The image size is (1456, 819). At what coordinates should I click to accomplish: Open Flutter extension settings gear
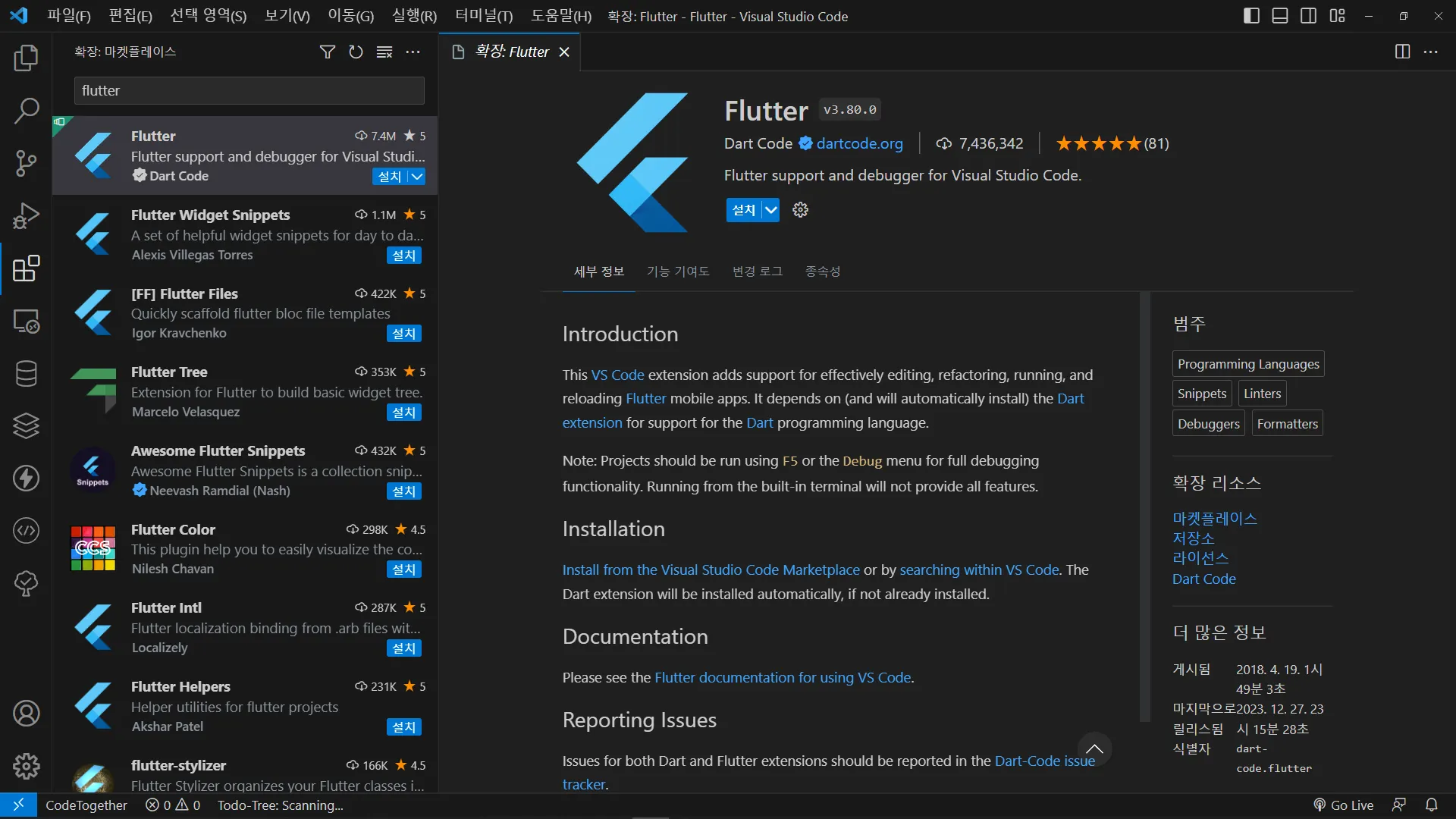point(800,210)
